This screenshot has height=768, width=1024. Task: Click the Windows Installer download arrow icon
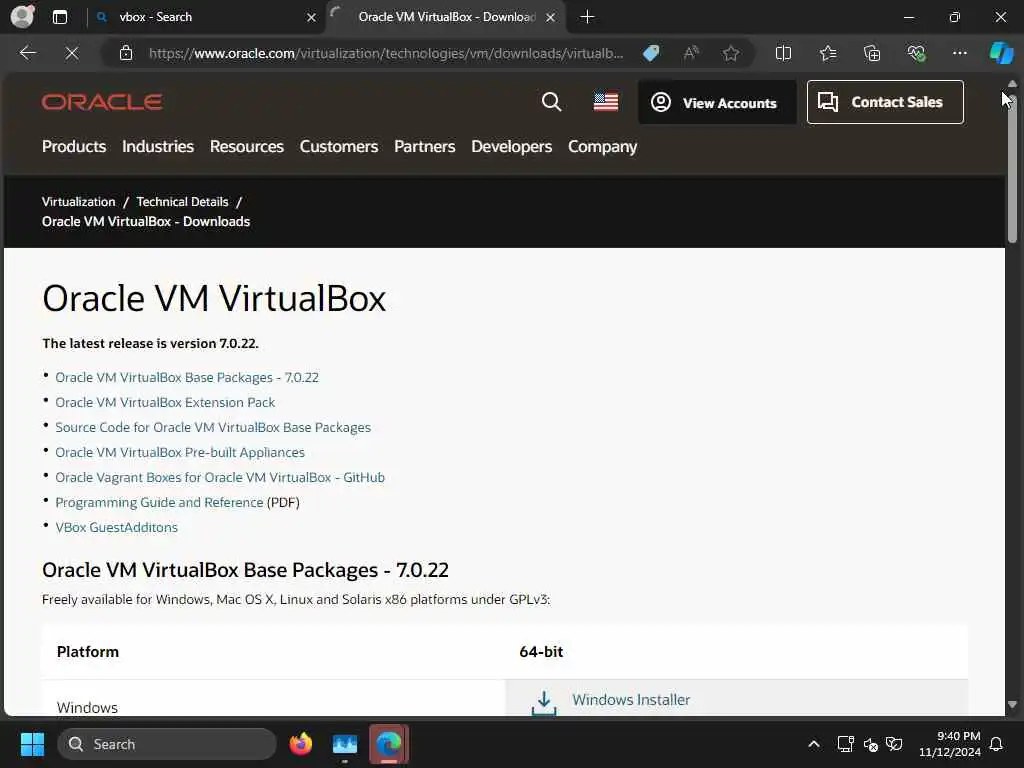point(544,703)
